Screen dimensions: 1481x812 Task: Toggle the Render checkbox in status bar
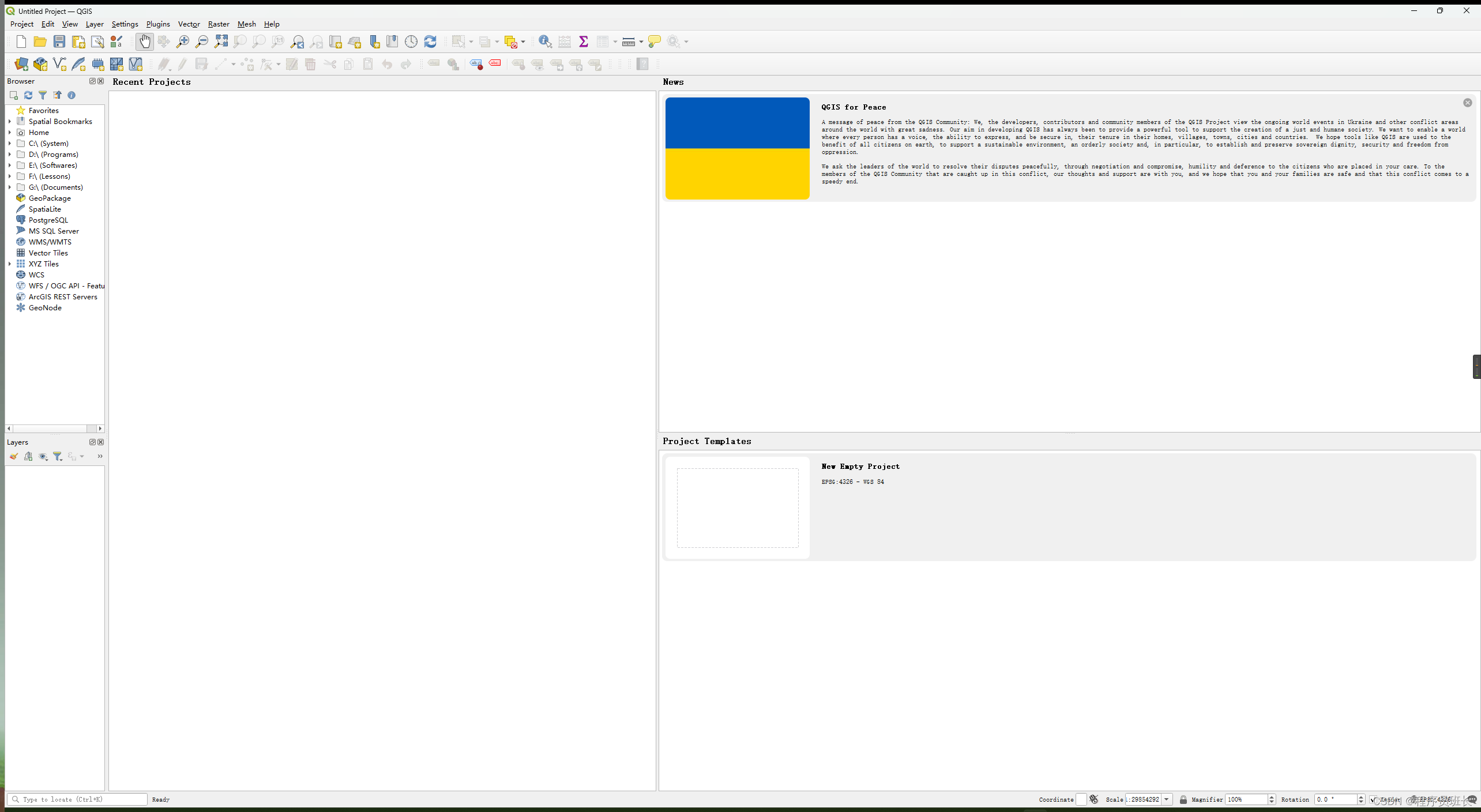tap(1373, 799)
